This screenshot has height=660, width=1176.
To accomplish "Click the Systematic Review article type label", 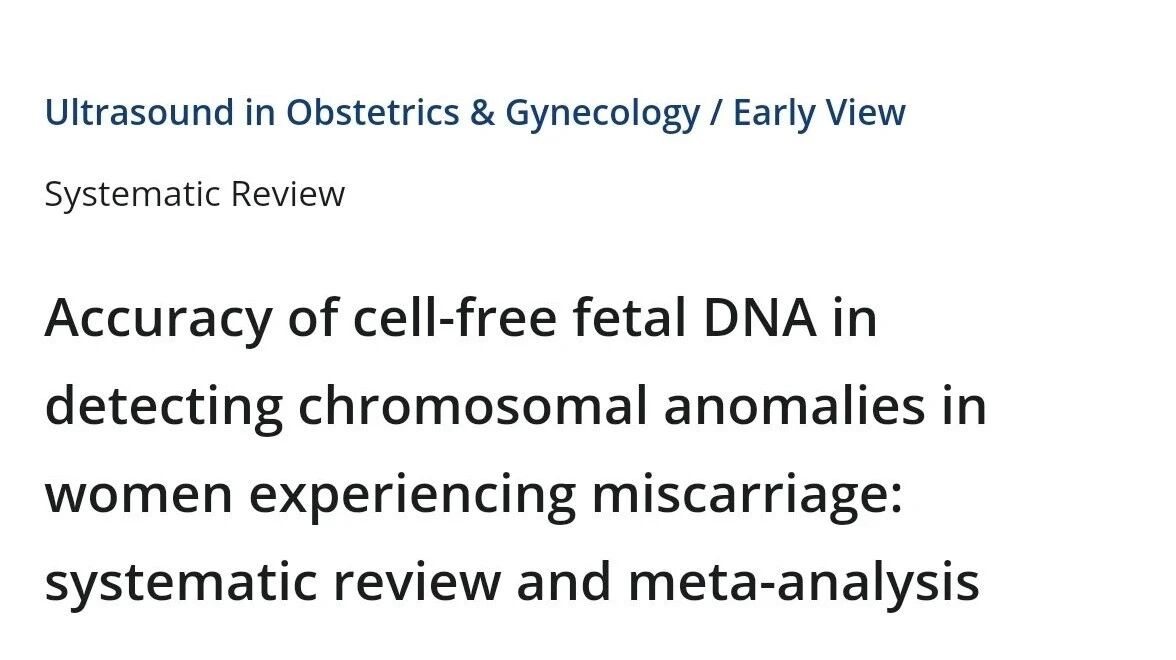I will click(x=194, y=193).
